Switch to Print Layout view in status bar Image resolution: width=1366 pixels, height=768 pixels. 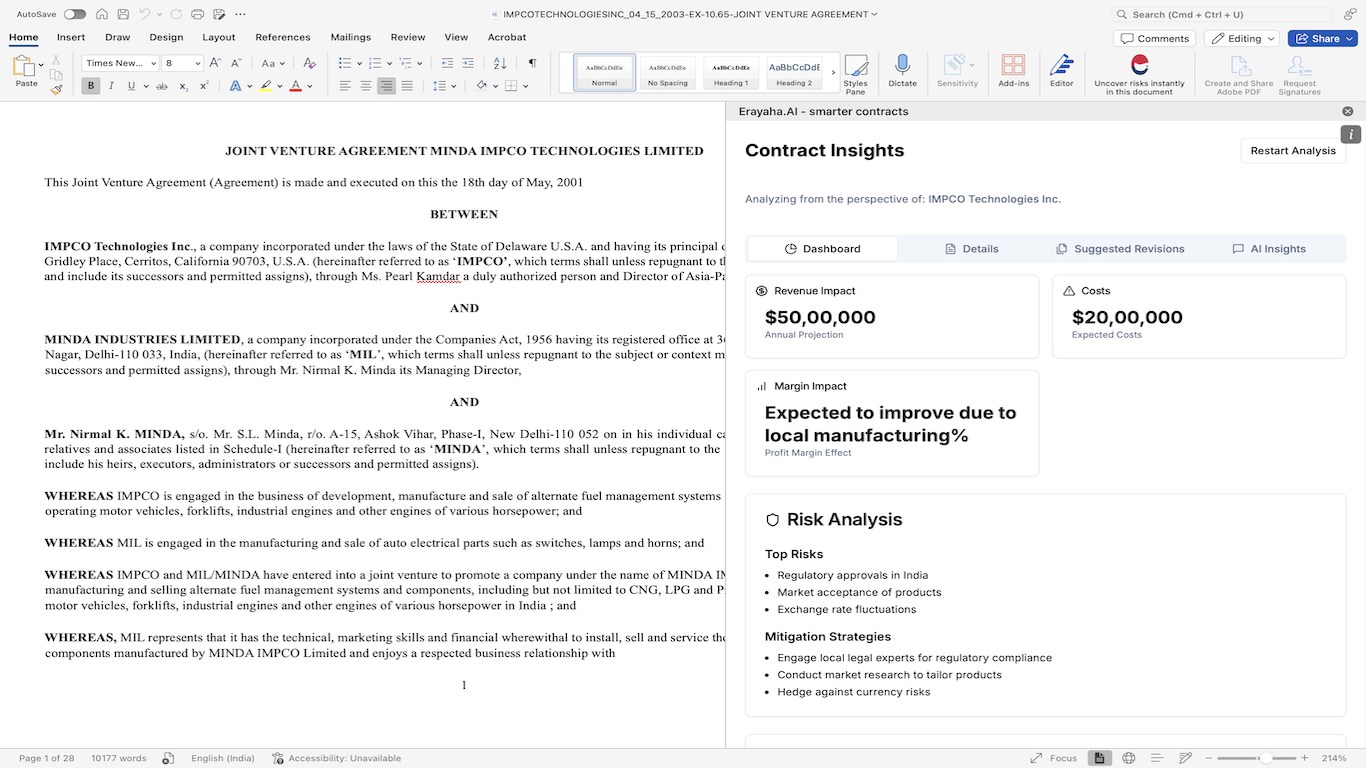tap(1099, 758)
